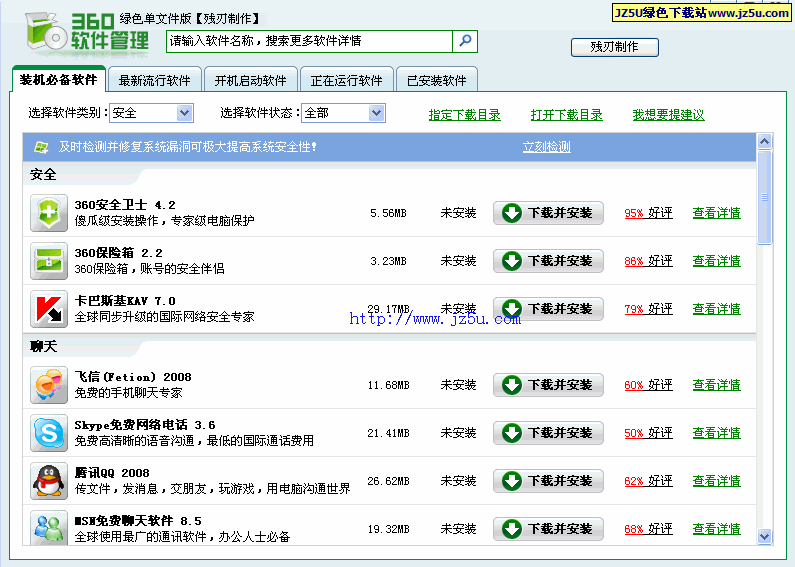
Task: Click the 安全 category header
Action: (43, 174)
